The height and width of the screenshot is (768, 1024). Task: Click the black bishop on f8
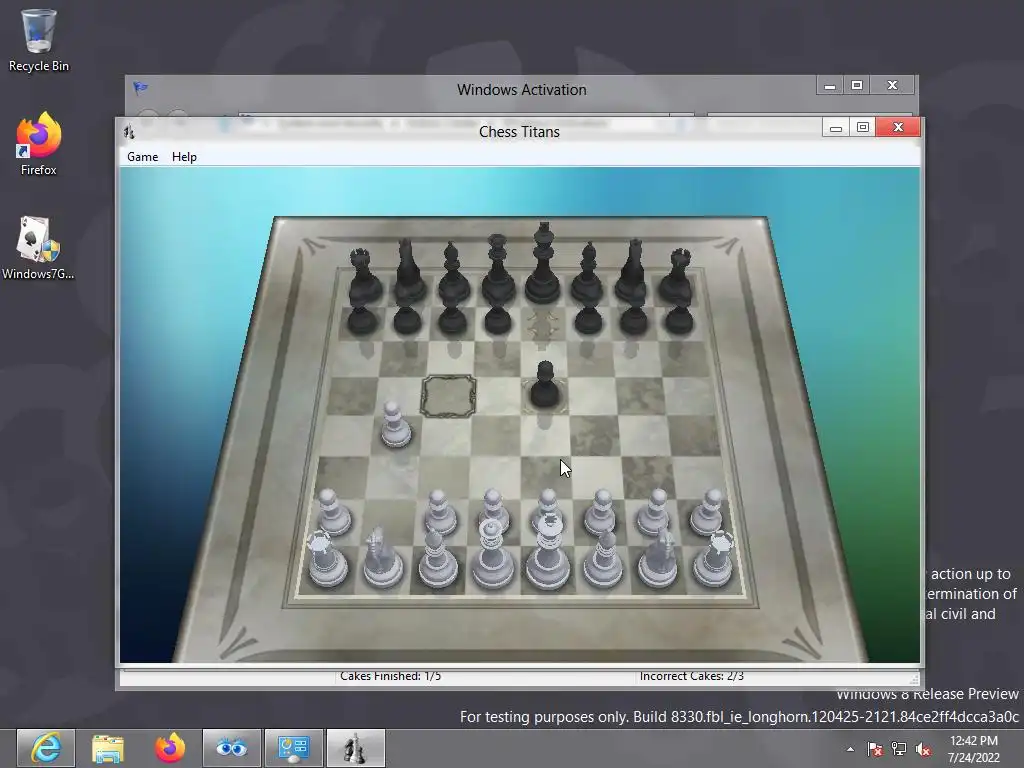[588, 274]
